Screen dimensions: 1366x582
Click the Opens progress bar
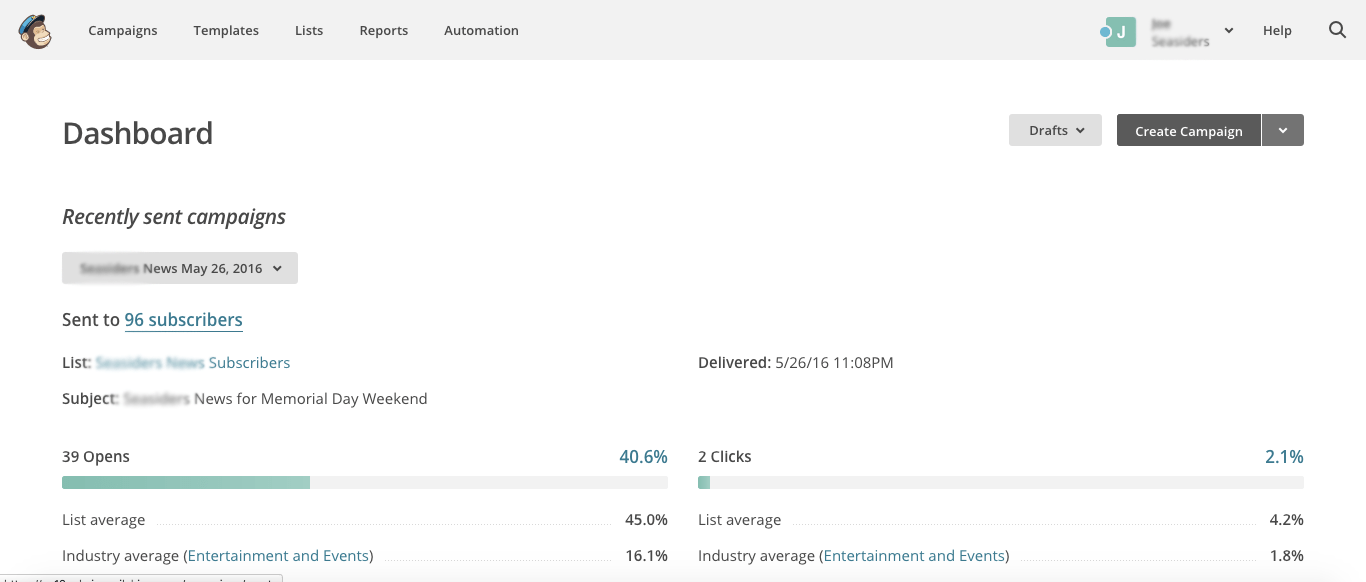tap(365, 482)
